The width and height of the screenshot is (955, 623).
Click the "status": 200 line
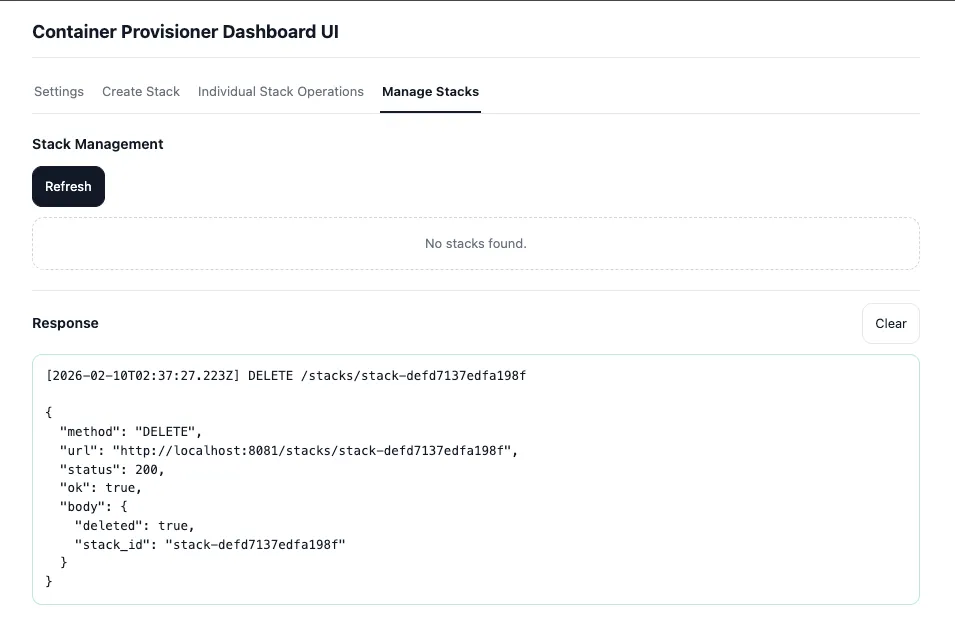click(112, 469)
